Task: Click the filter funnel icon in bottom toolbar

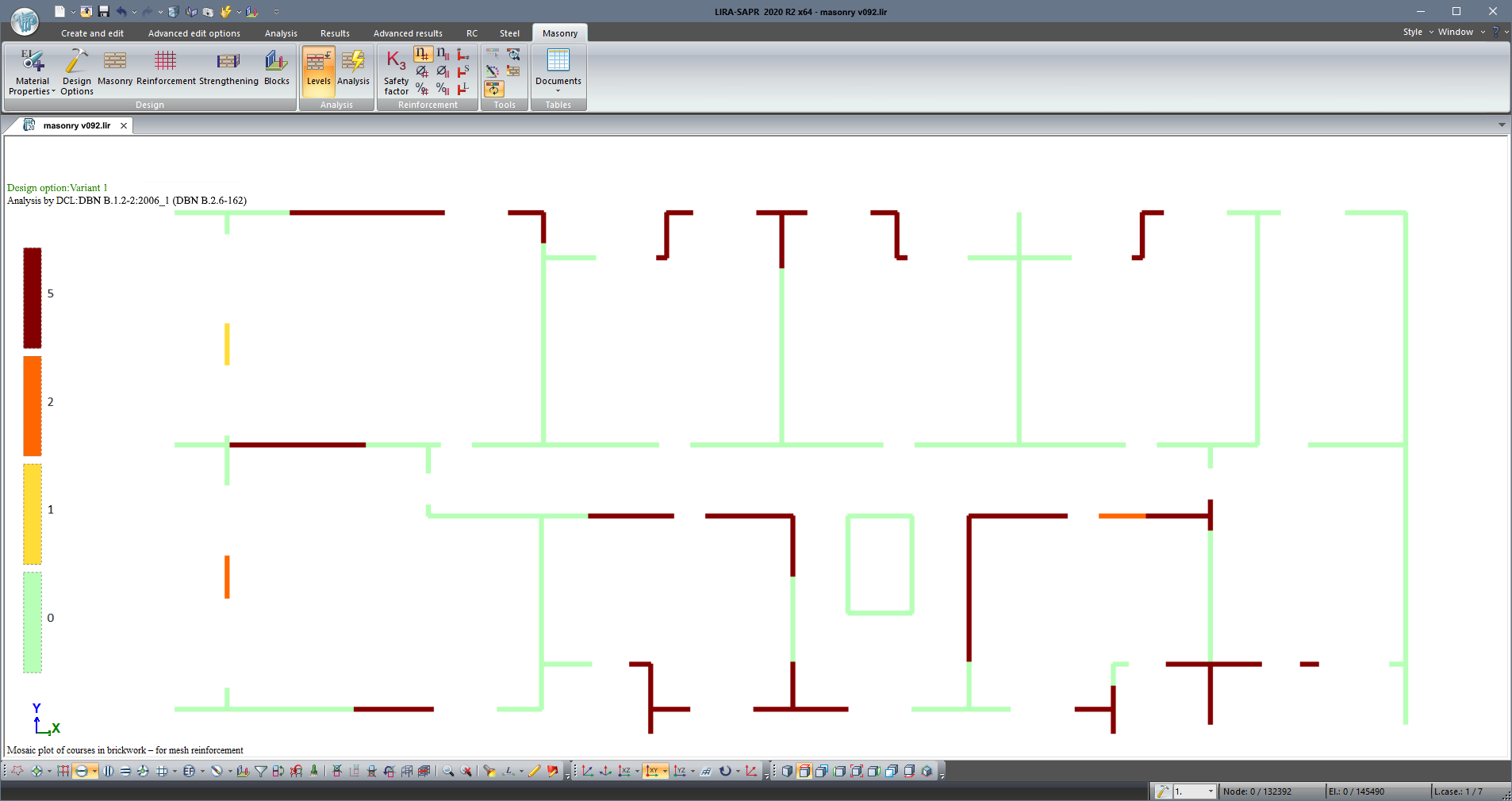Action: [x=260, y=771]
